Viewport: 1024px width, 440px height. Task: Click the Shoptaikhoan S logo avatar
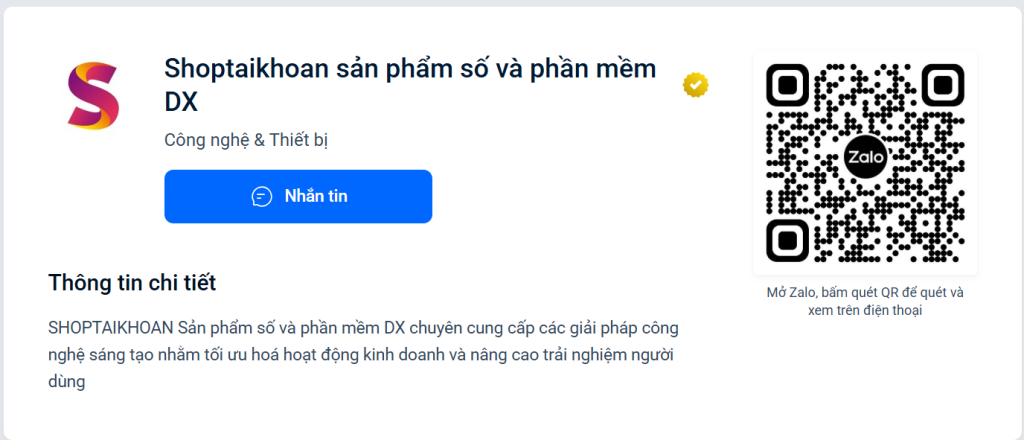93,96
